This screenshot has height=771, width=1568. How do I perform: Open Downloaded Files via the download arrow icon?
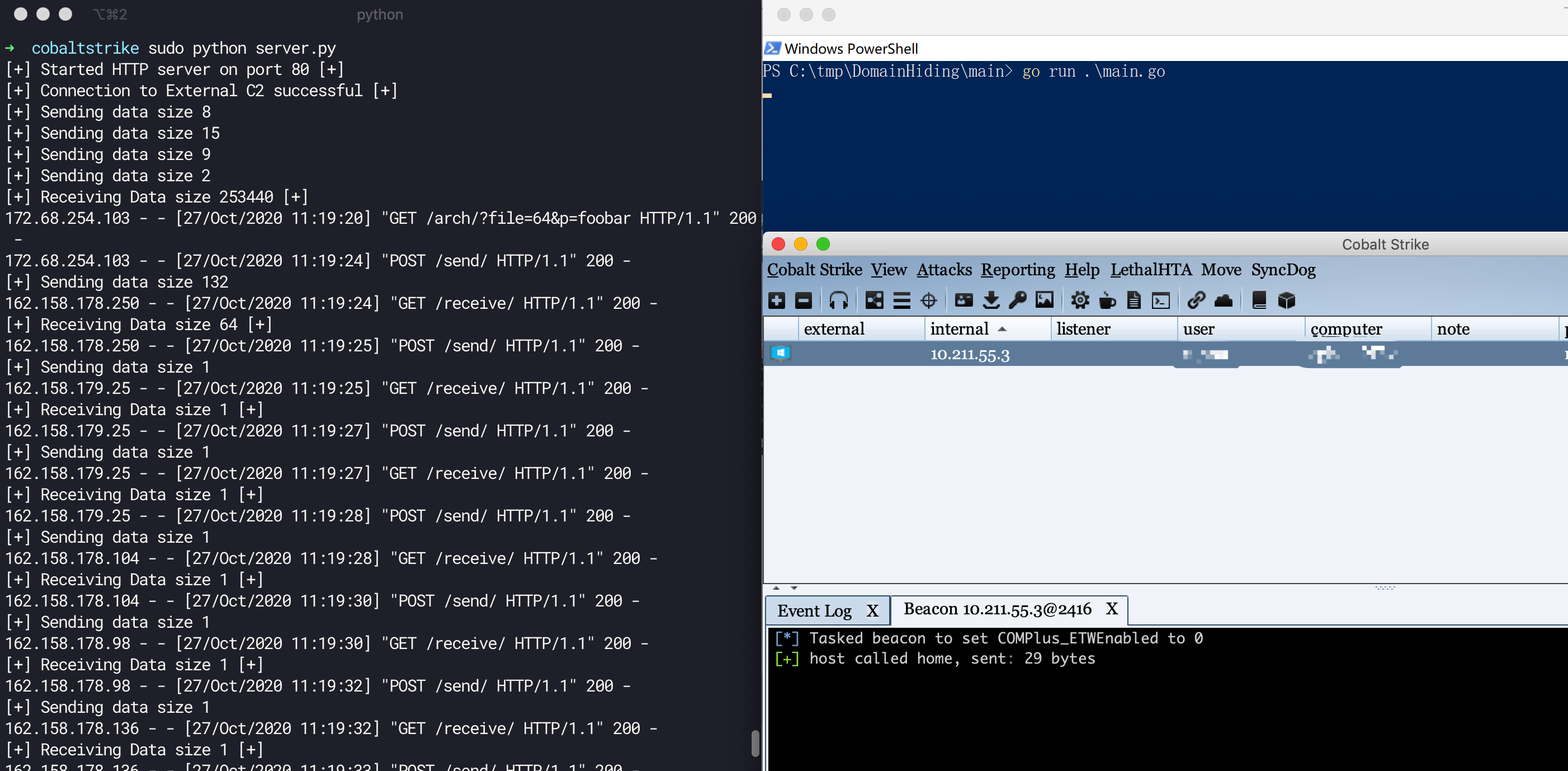[x=991, y=300]
